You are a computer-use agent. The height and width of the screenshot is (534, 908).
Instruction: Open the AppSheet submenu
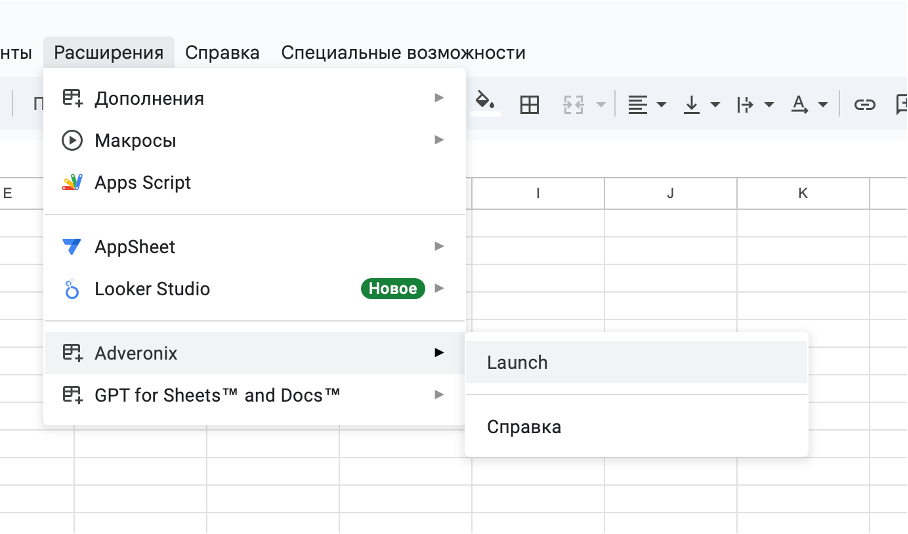(255, 247)
